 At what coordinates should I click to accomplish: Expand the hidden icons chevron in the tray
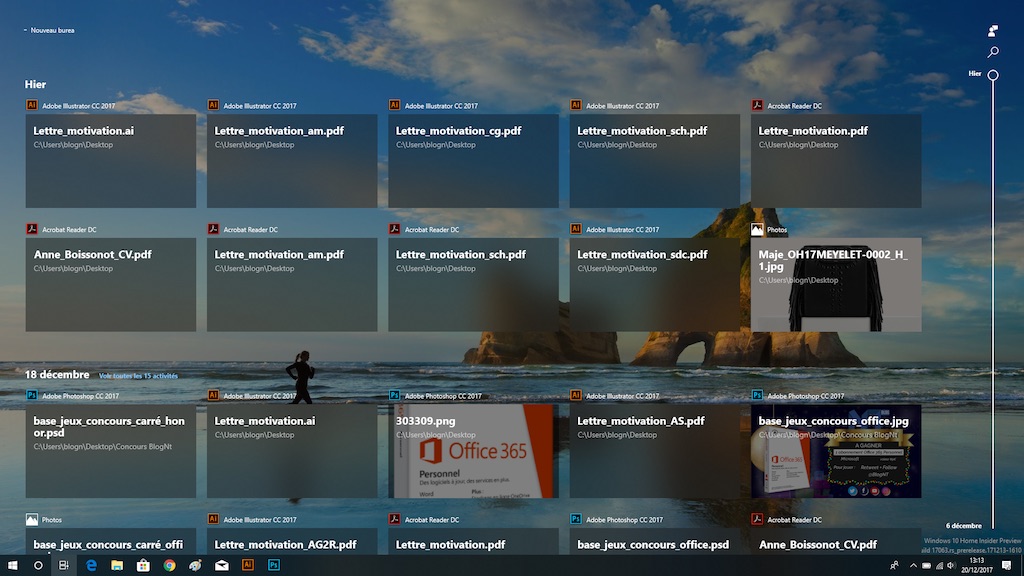point(913,566)
